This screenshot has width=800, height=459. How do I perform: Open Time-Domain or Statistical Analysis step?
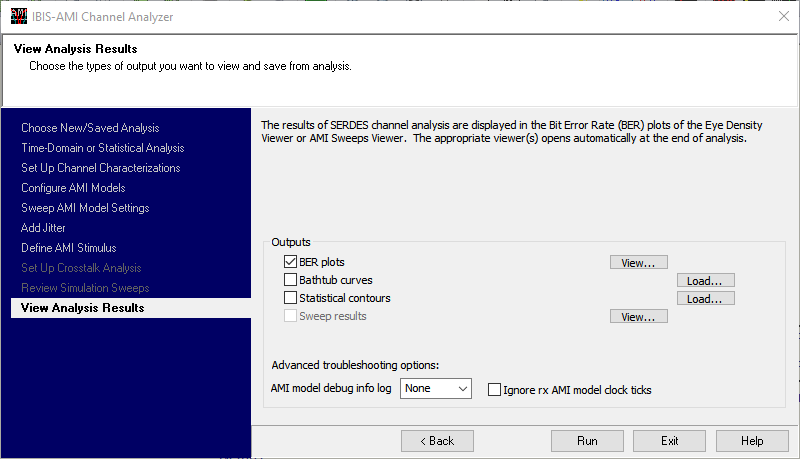pyautogui.click(x=102, y=148)
